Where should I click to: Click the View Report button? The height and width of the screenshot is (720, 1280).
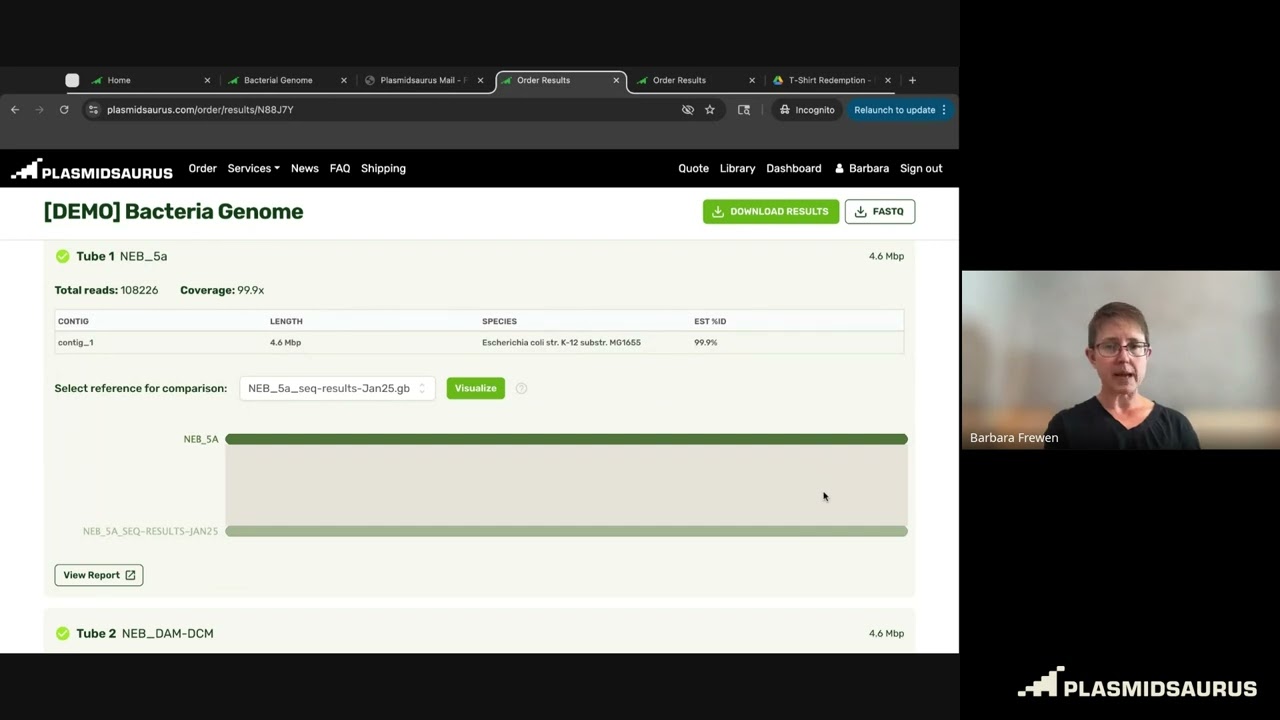[99, 575]
